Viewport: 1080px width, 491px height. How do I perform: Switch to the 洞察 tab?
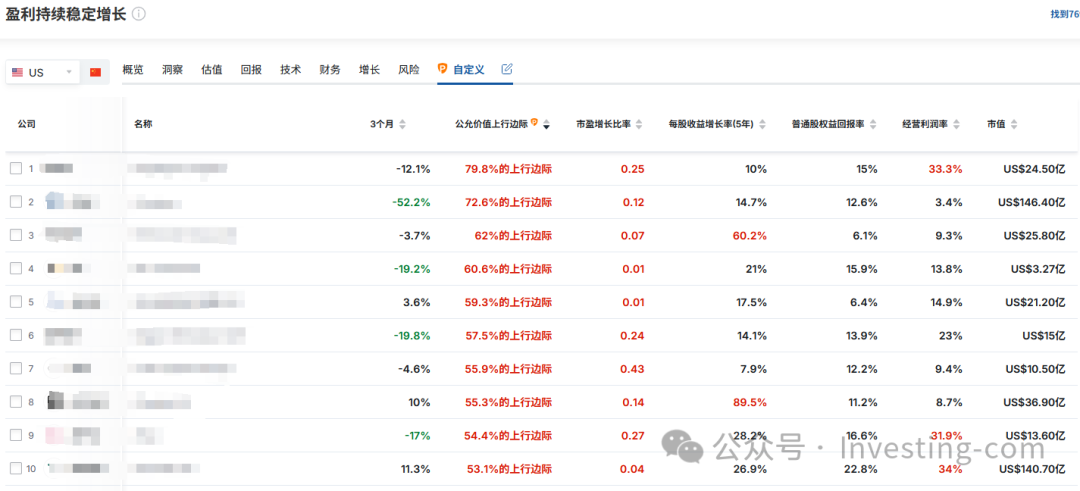pos(172,70)
